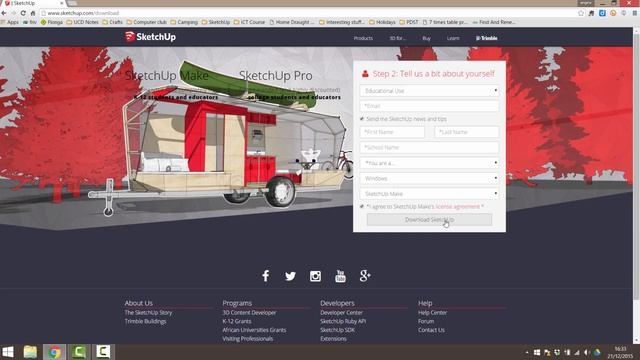Open the '3D for...' header menu
Screen dimensions: 640x360
[x=397, y=38]
